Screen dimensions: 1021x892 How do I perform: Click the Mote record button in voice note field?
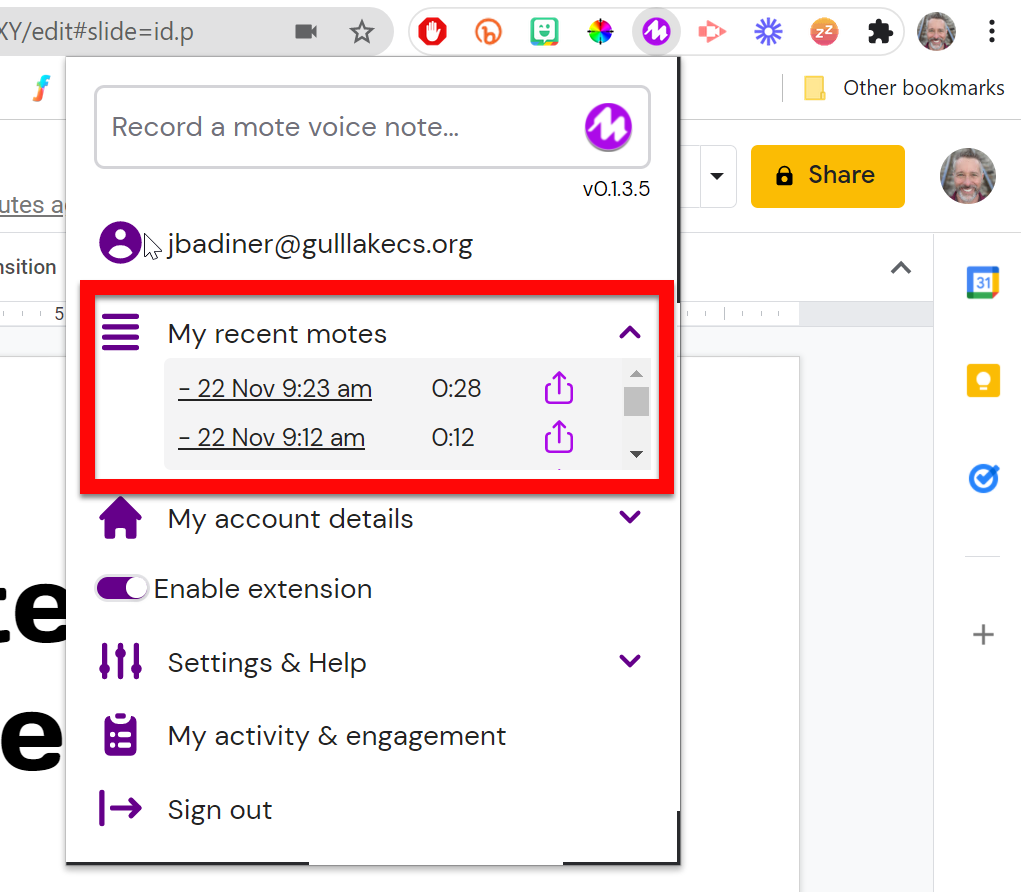click(608, 127)
